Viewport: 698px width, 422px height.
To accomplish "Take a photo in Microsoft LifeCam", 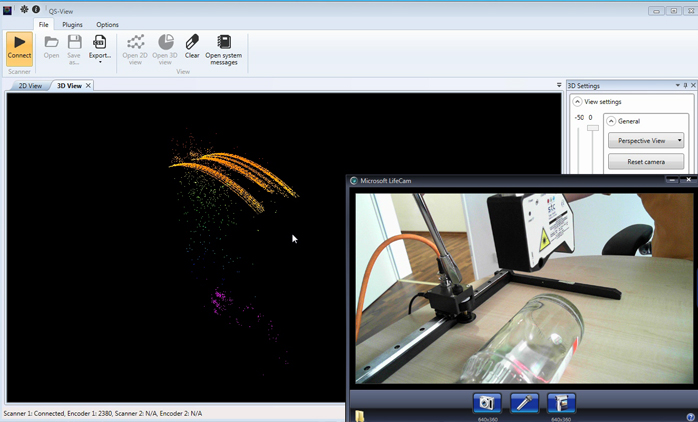I will 487,403.
